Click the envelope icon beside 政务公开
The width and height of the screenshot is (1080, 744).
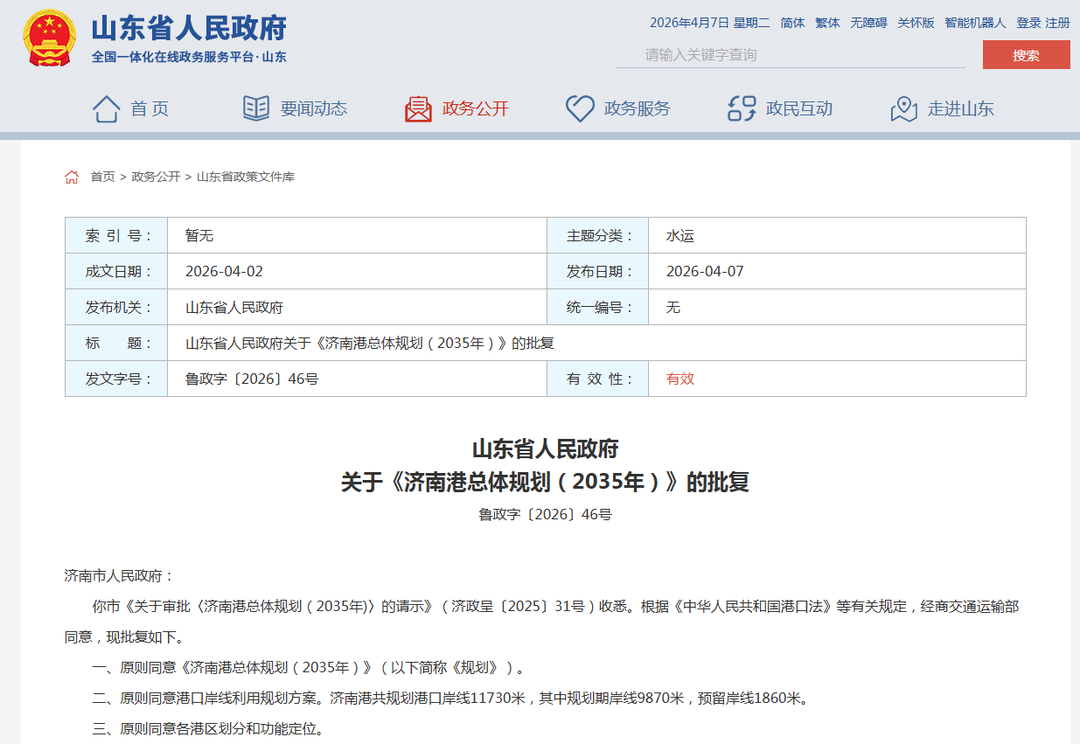point(418,109)
